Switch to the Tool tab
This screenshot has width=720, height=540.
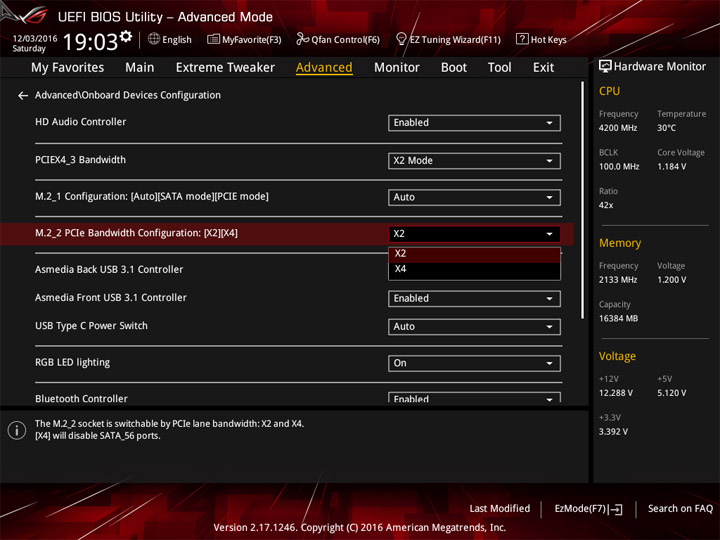click(499, 68)
